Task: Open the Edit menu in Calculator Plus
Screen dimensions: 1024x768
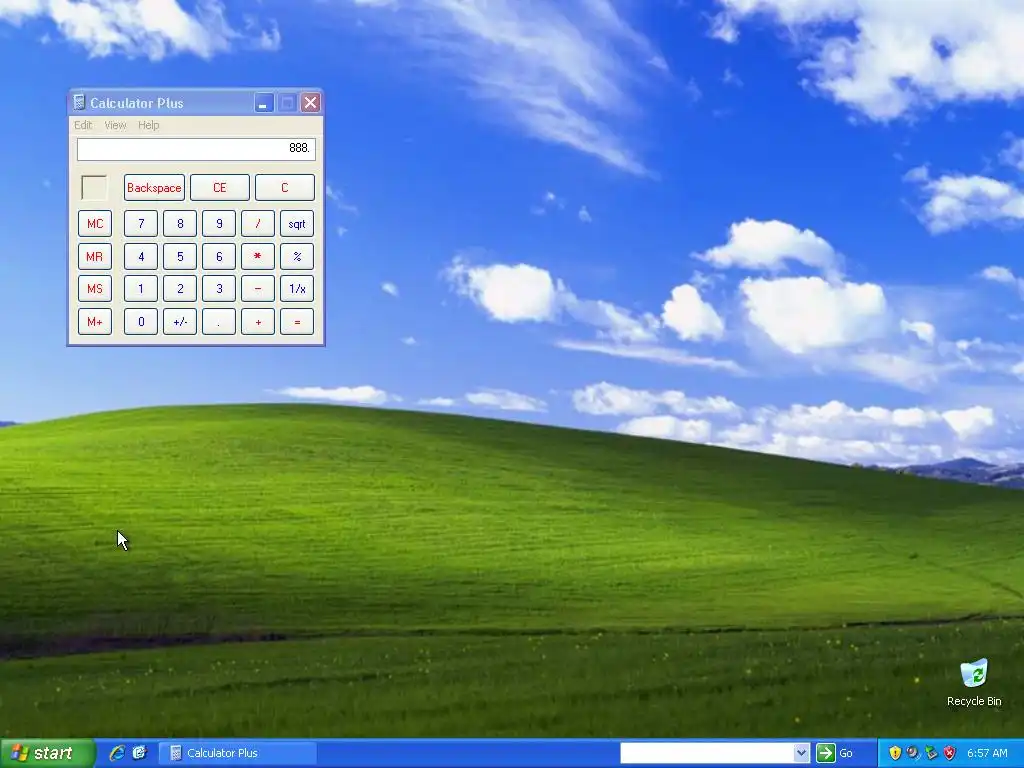Action: tap(83, 125)
